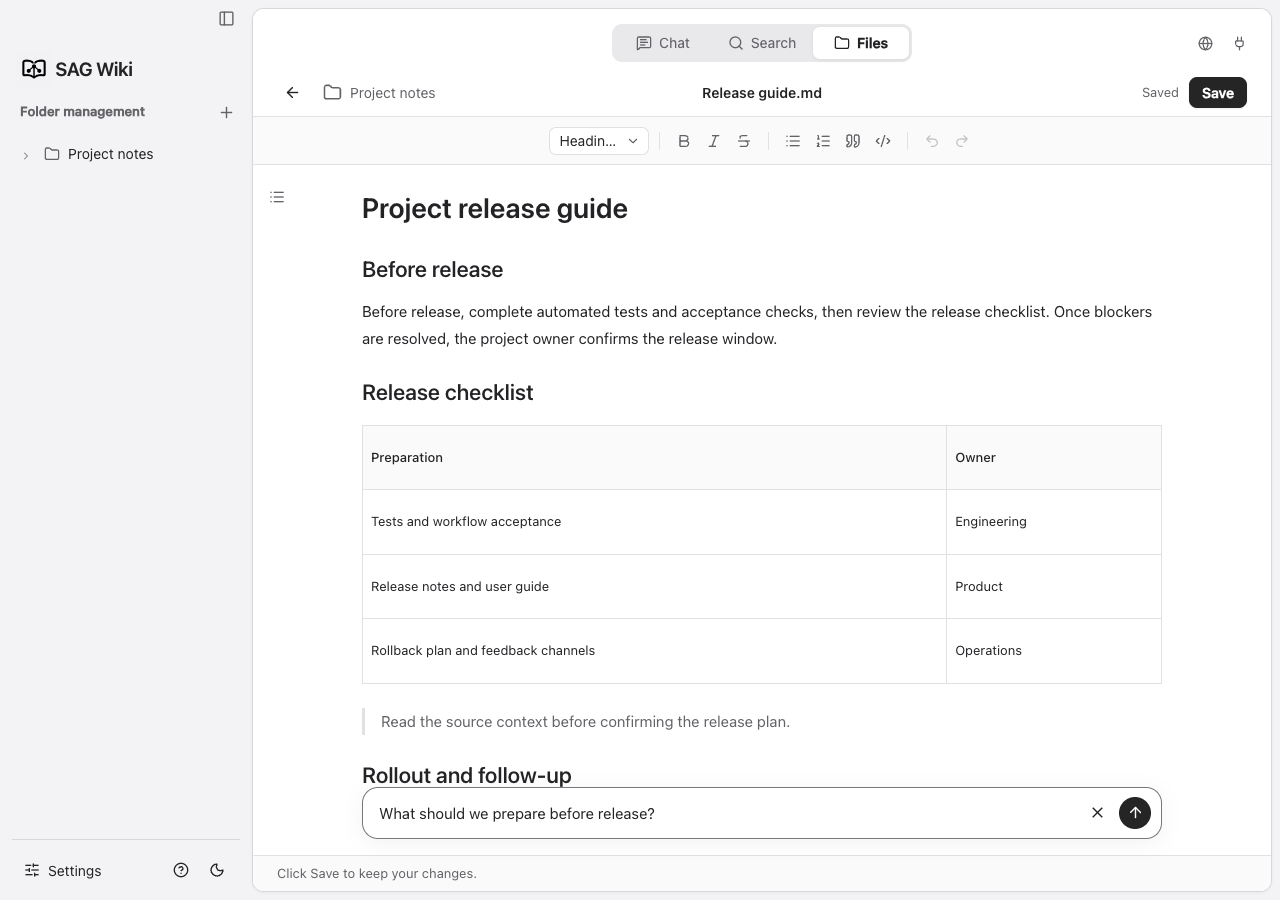Click the Operations table cell

(x=1054, y=651)
